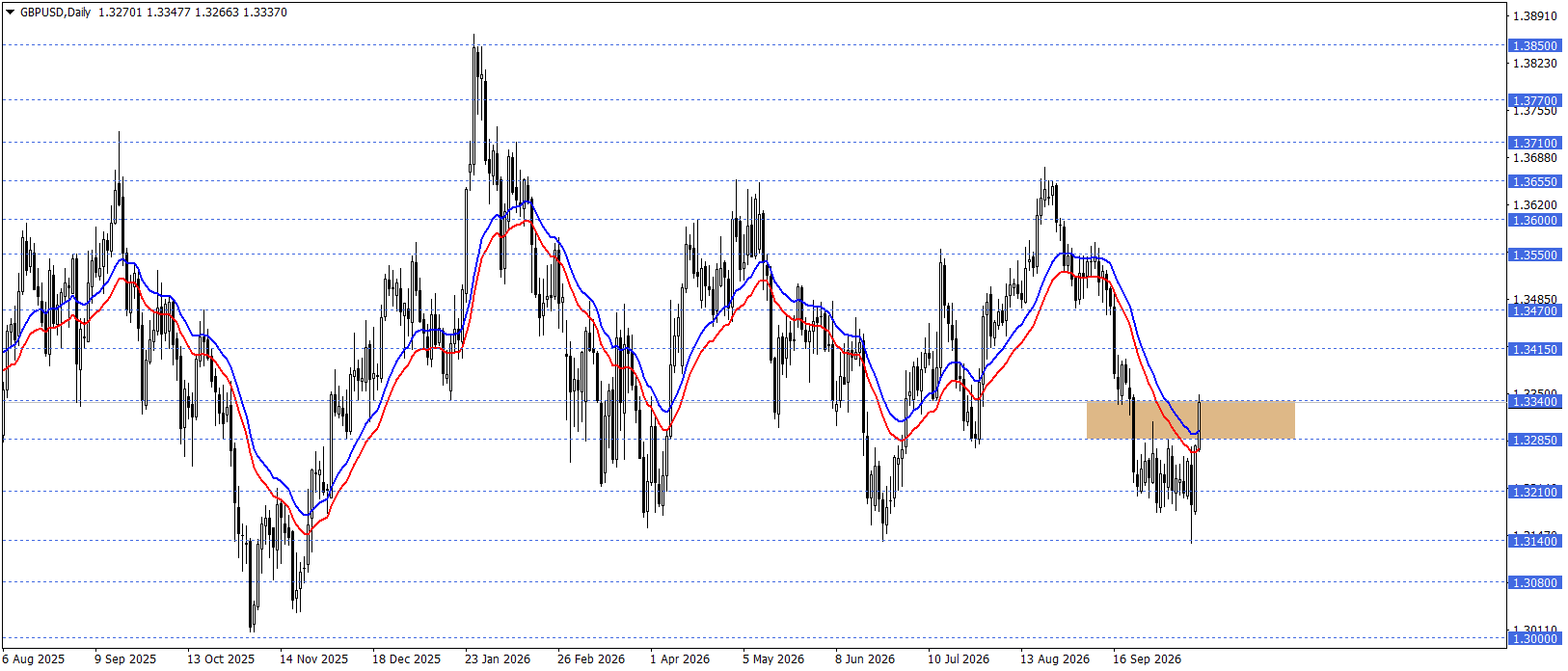Screen dimensions: 1568x671
Task: Click the 18 Dec 2025 date label
Action: coord(406,659)
